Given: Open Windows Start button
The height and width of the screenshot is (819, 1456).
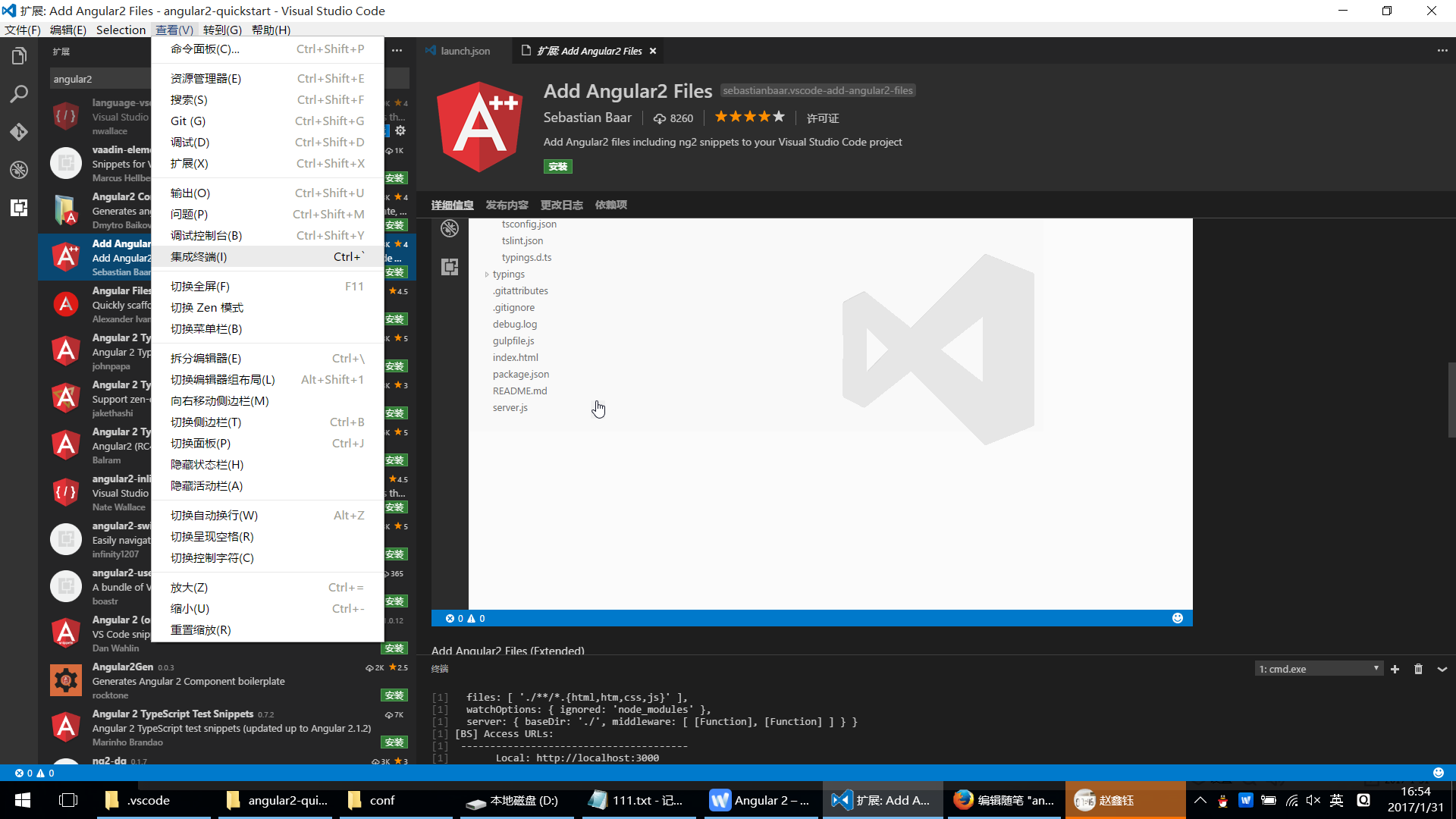Looking at the screenshot, I should point(23,800).
